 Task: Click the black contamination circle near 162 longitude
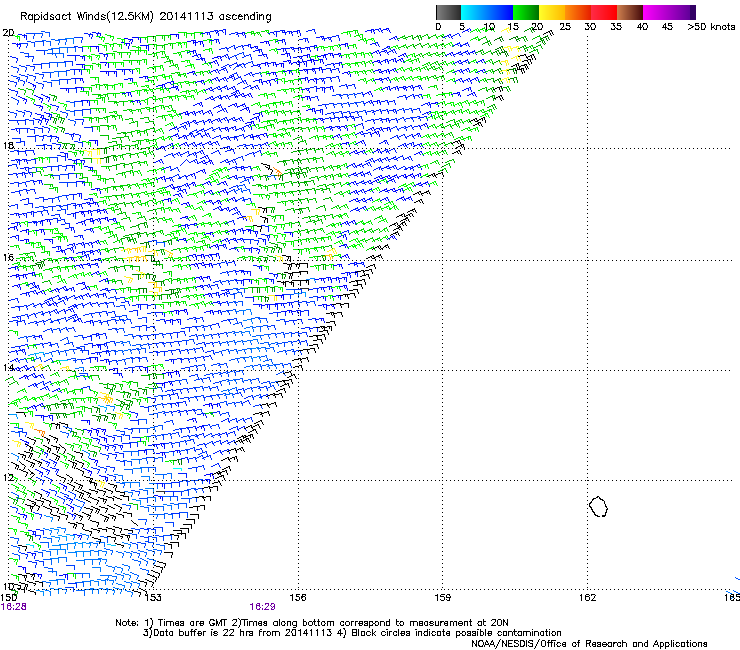pyautogui.click(x=598, y=506)
